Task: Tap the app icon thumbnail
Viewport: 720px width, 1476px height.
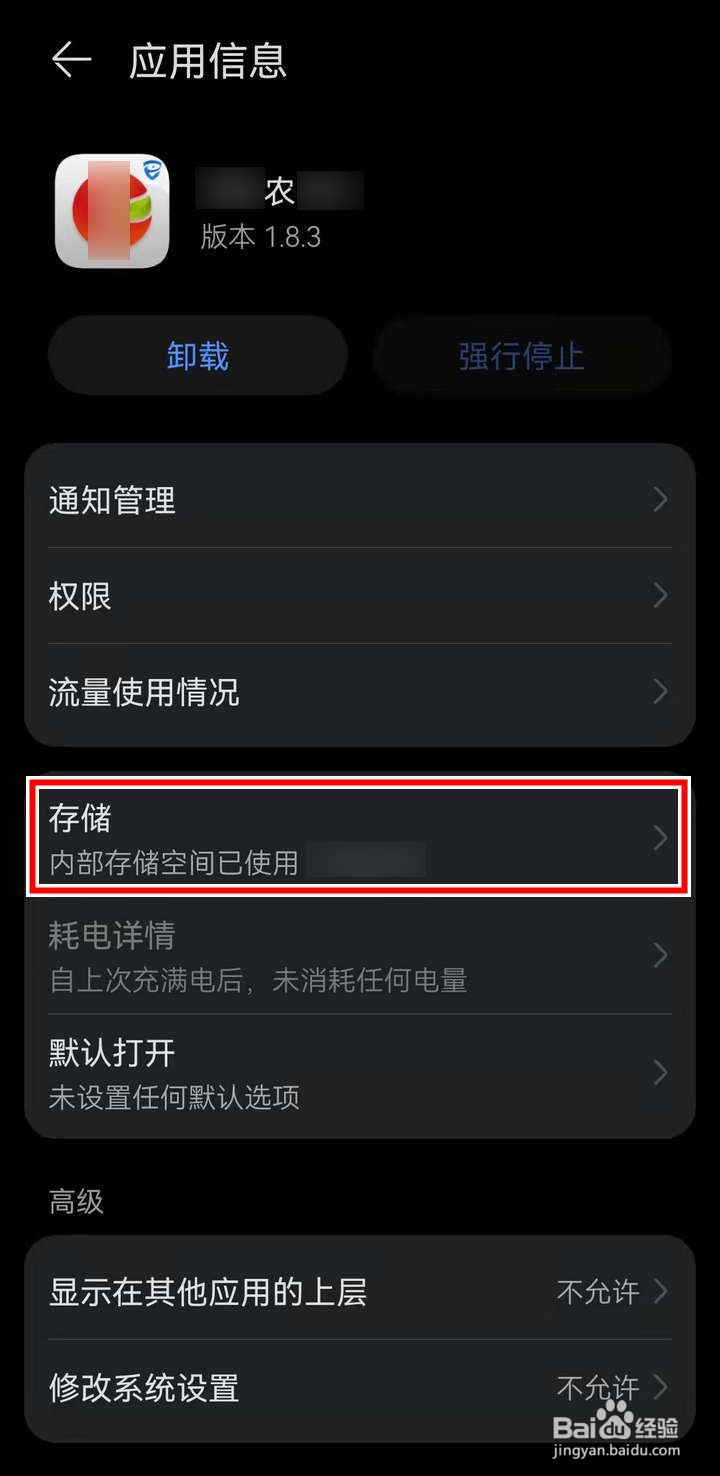Action: [x=112, y=210]
